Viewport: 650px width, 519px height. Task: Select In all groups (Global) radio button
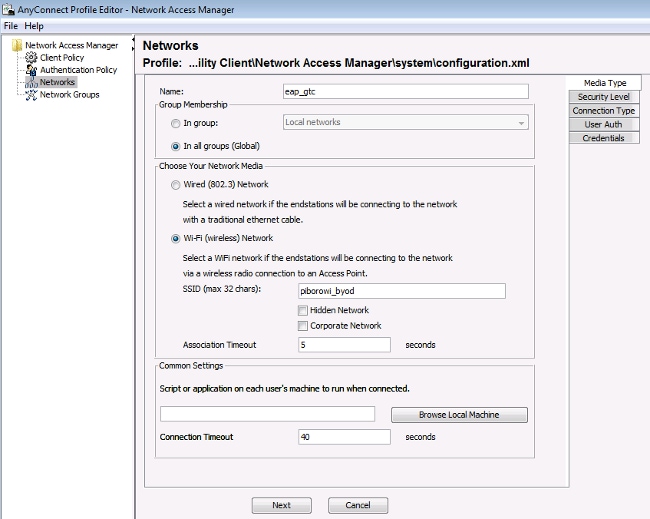pyautogui.click(x=176, y=146)
